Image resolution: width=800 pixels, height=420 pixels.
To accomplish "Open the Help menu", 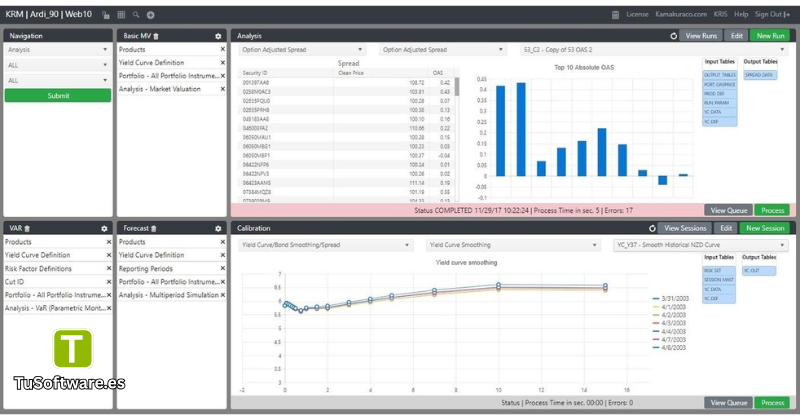I will click(x=741, y=14).
